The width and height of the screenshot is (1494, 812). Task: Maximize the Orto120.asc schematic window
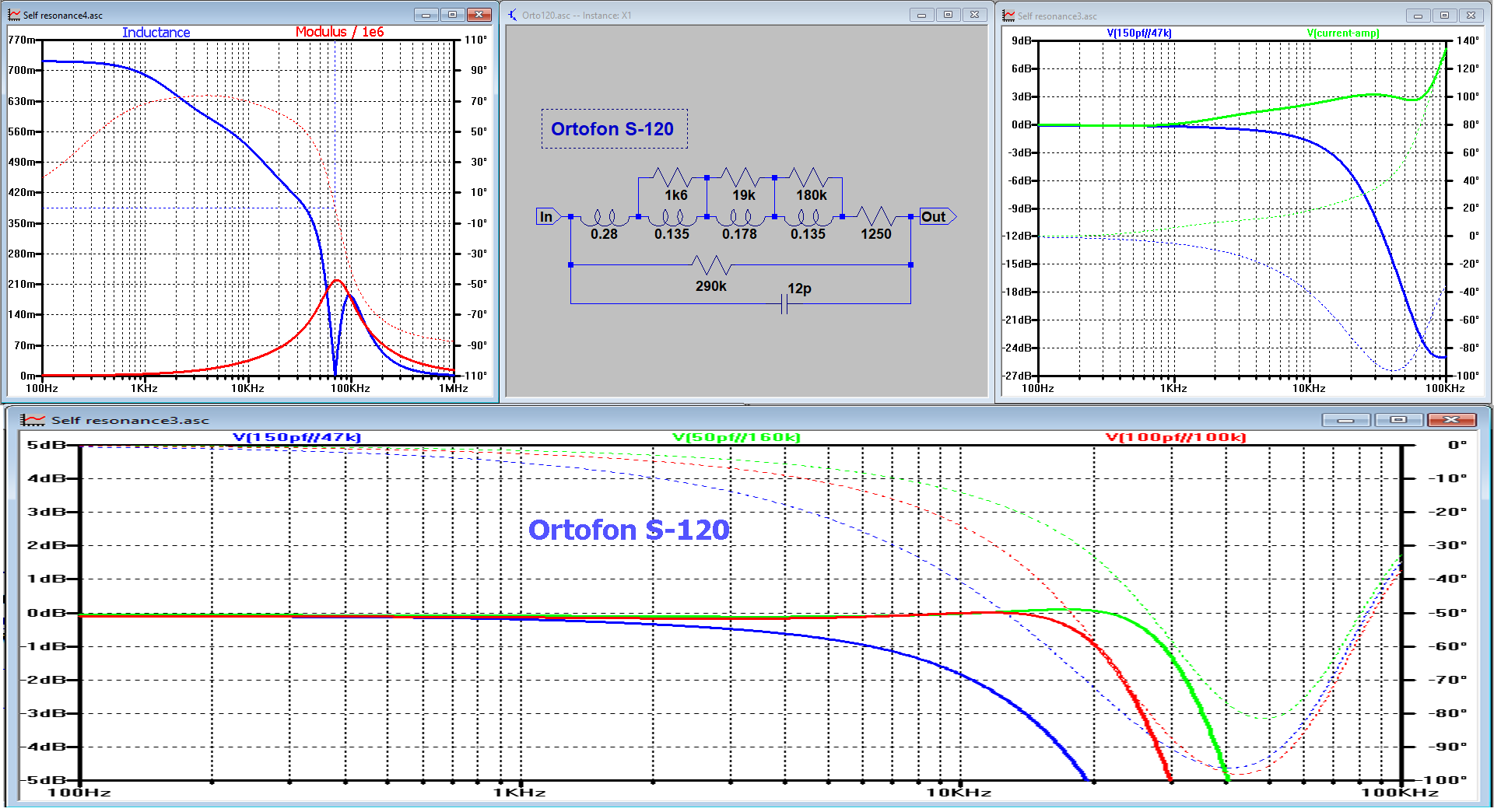949,15
